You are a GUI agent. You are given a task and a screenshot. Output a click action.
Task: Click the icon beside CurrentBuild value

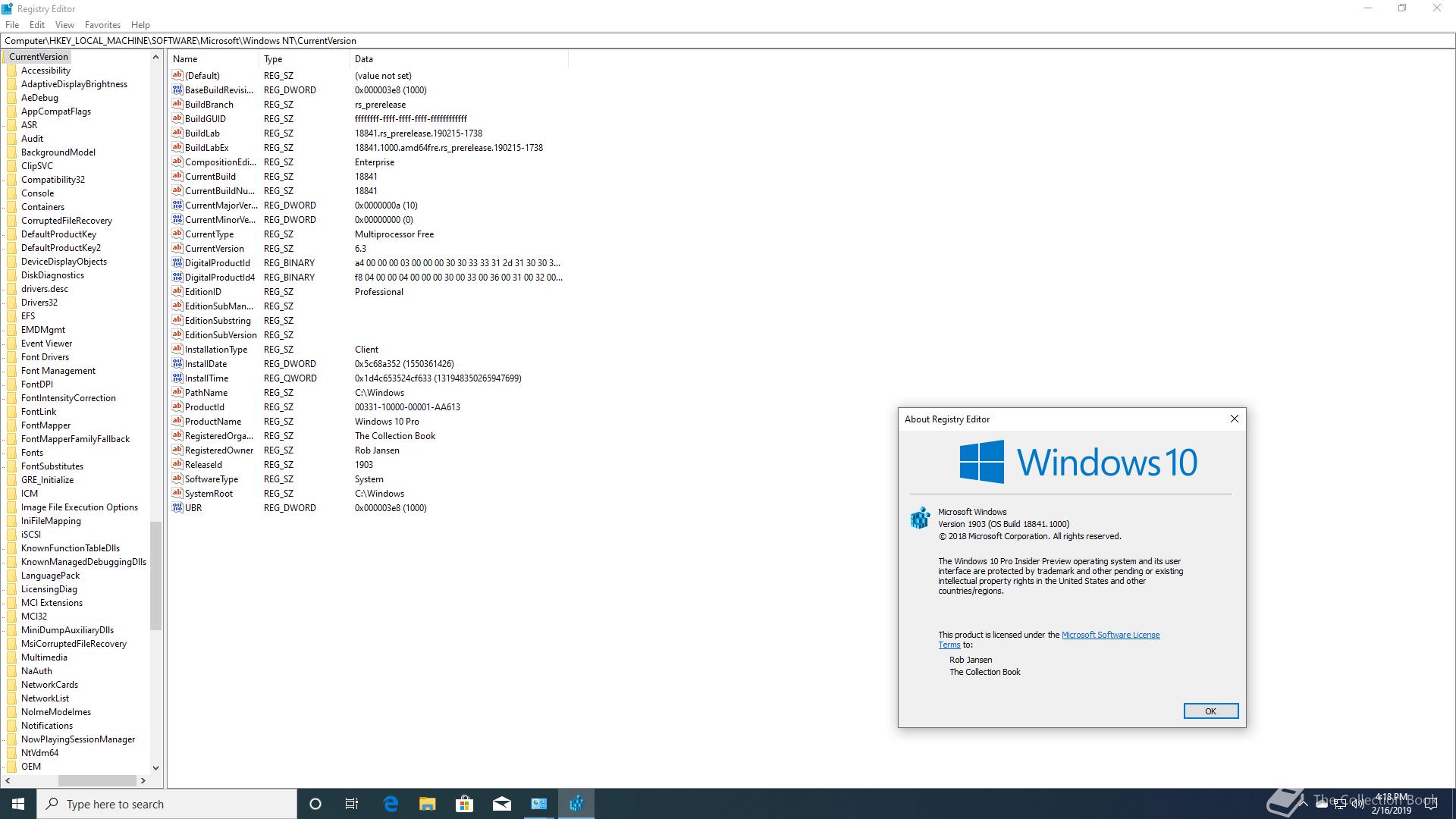coord(177,177)
